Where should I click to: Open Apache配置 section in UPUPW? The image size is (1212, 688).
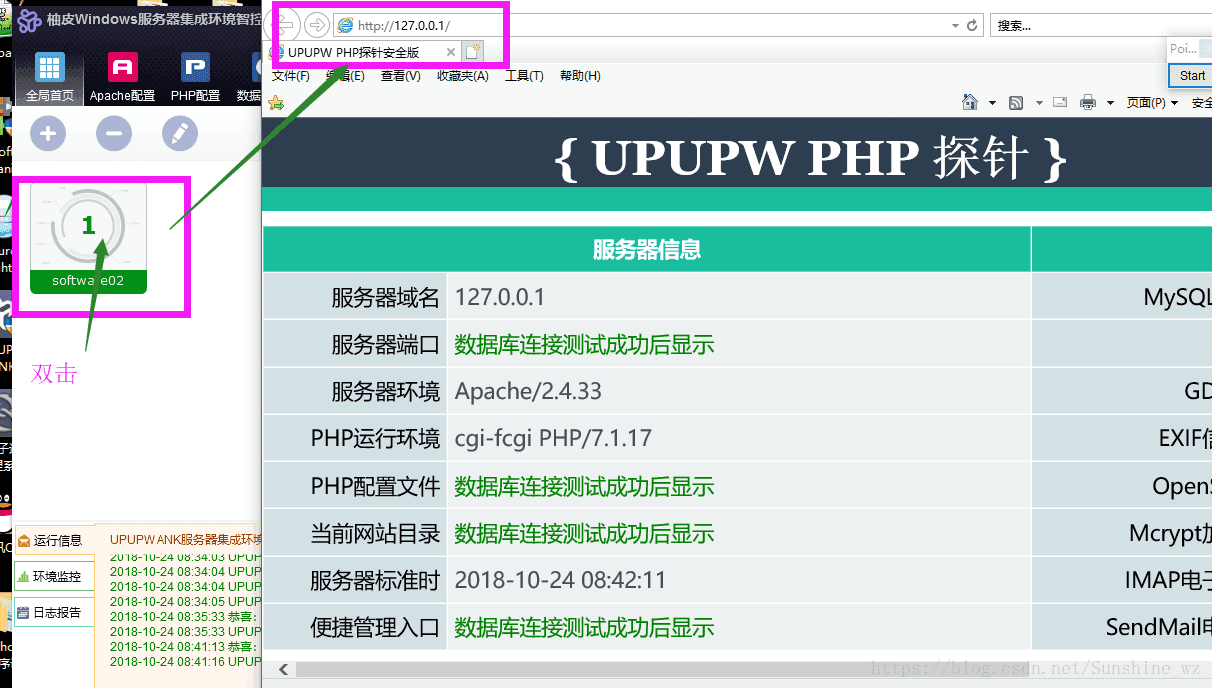[122, 77]
